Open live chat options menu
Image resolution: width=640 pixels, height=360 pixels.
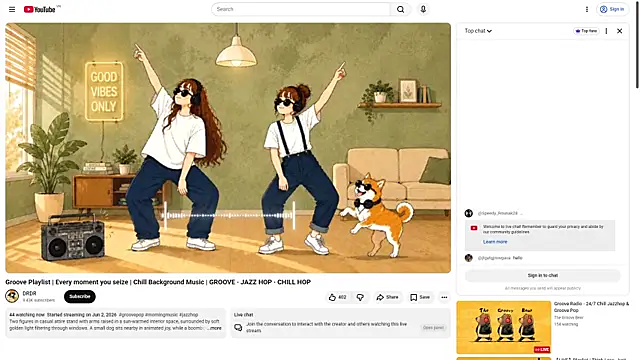(606, 31)
